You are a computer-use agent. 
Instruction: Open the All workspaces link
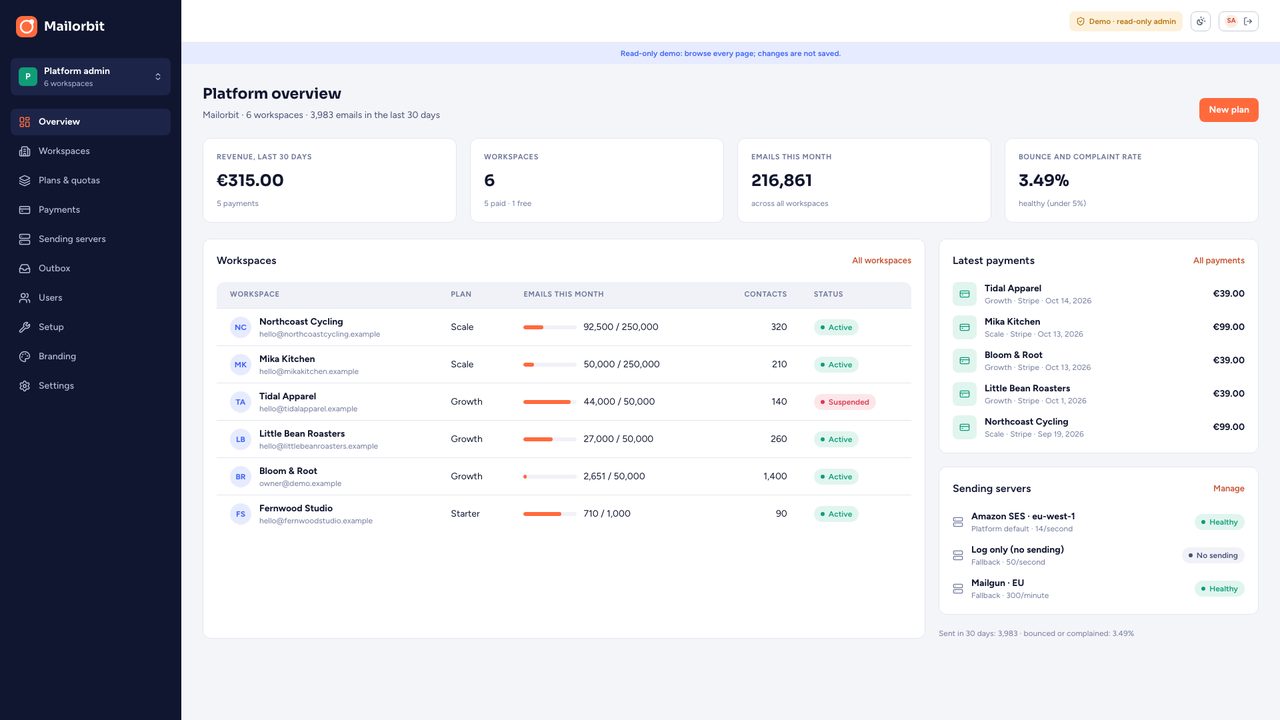(x=881, y=261)
